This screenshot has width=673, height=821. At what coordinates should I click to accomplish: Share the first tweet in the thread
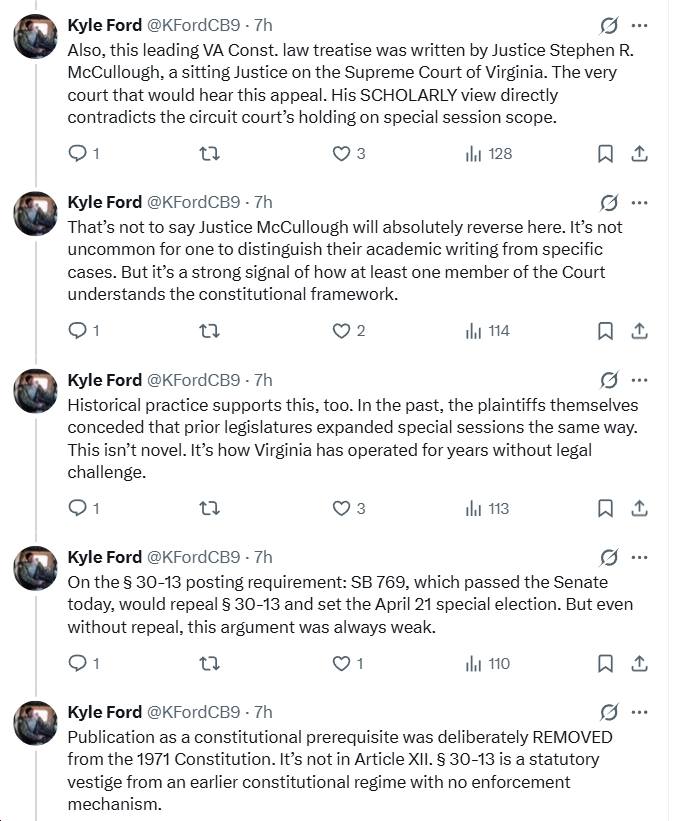(640, 153)
